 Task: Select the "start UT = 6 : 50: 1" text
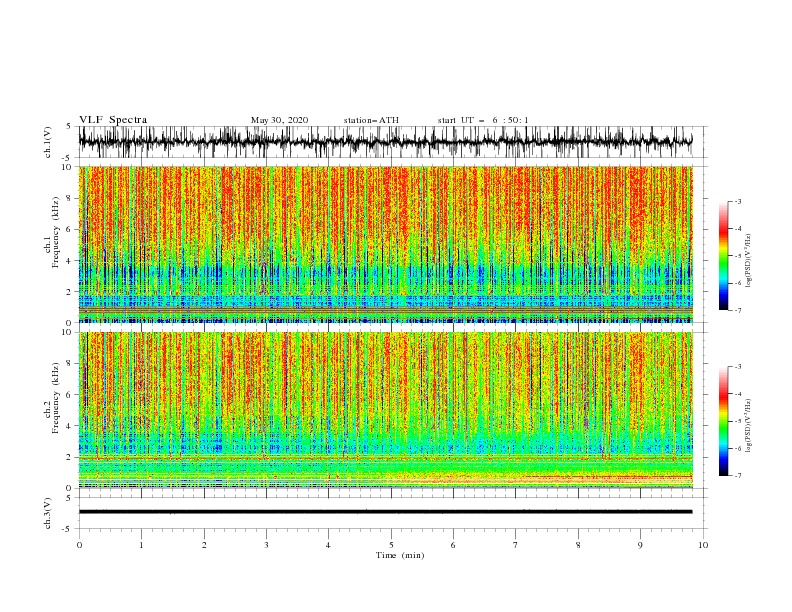pos(483,120)
